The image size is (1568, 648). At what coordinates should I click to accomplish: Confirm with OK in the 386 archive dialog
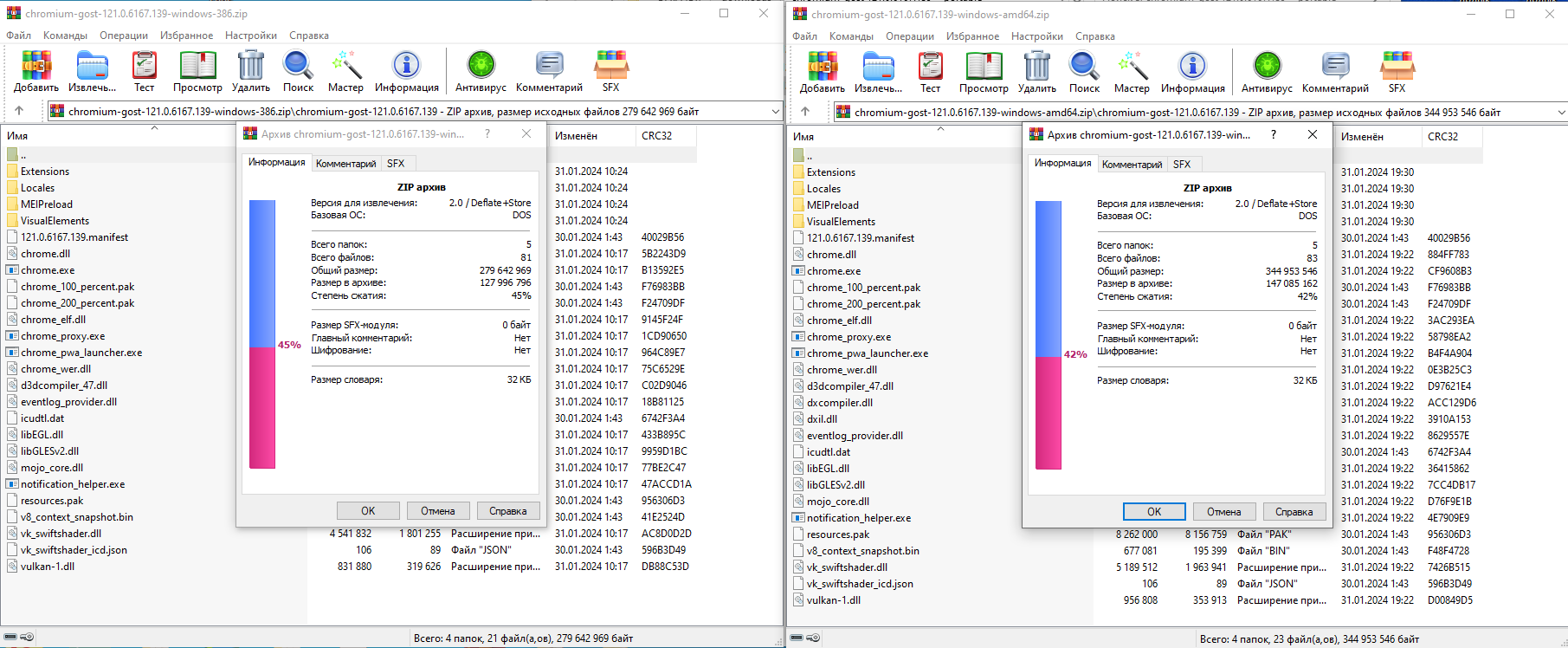pyautogui.click(x=368, y=511)
